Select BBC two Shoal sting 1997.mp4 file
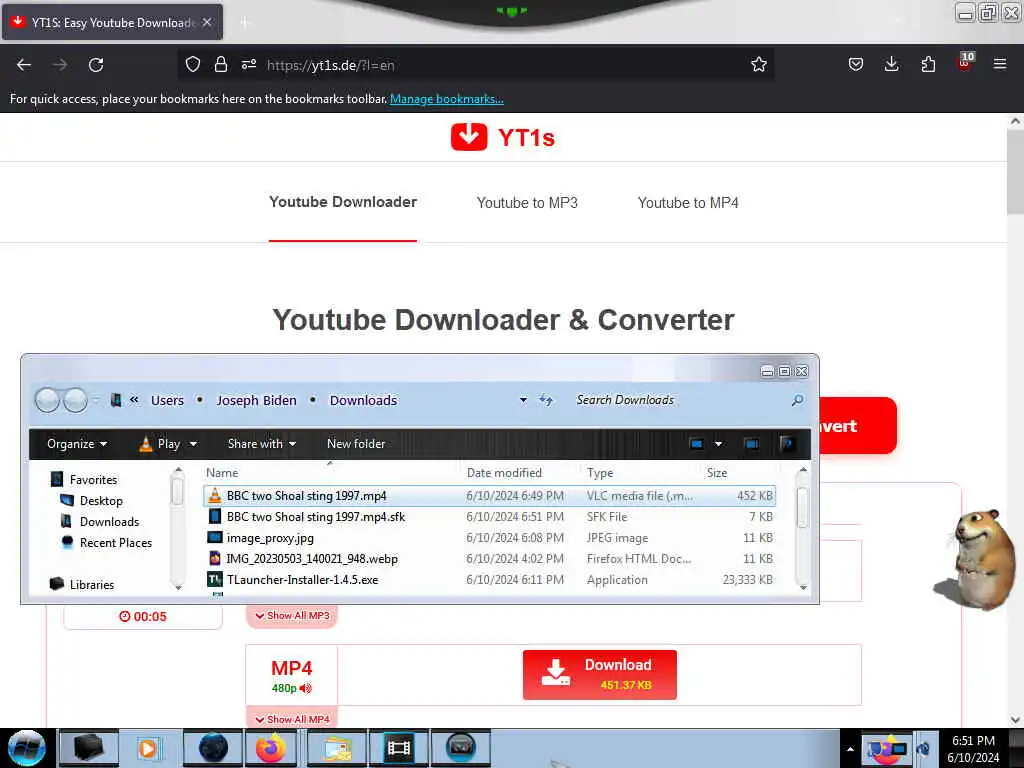 (x=489, y=496)
